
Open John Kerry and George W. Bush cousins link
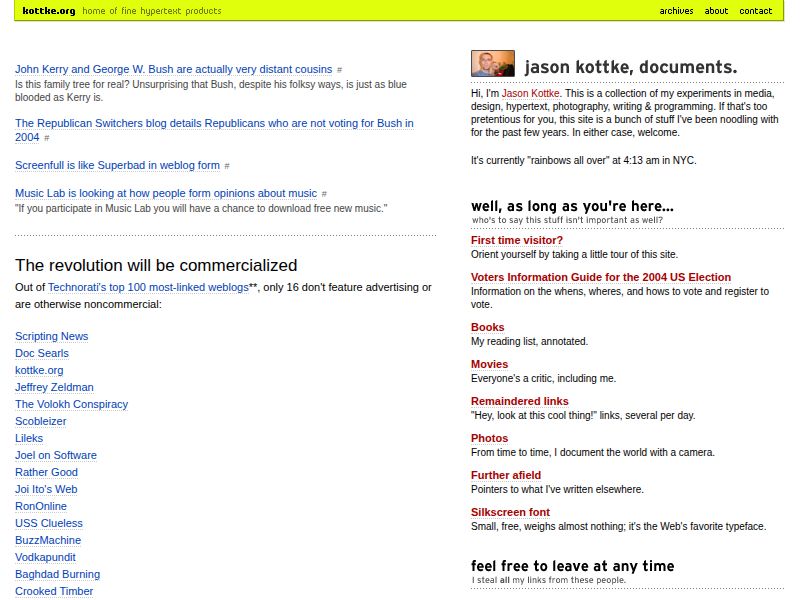click(173, 69)
